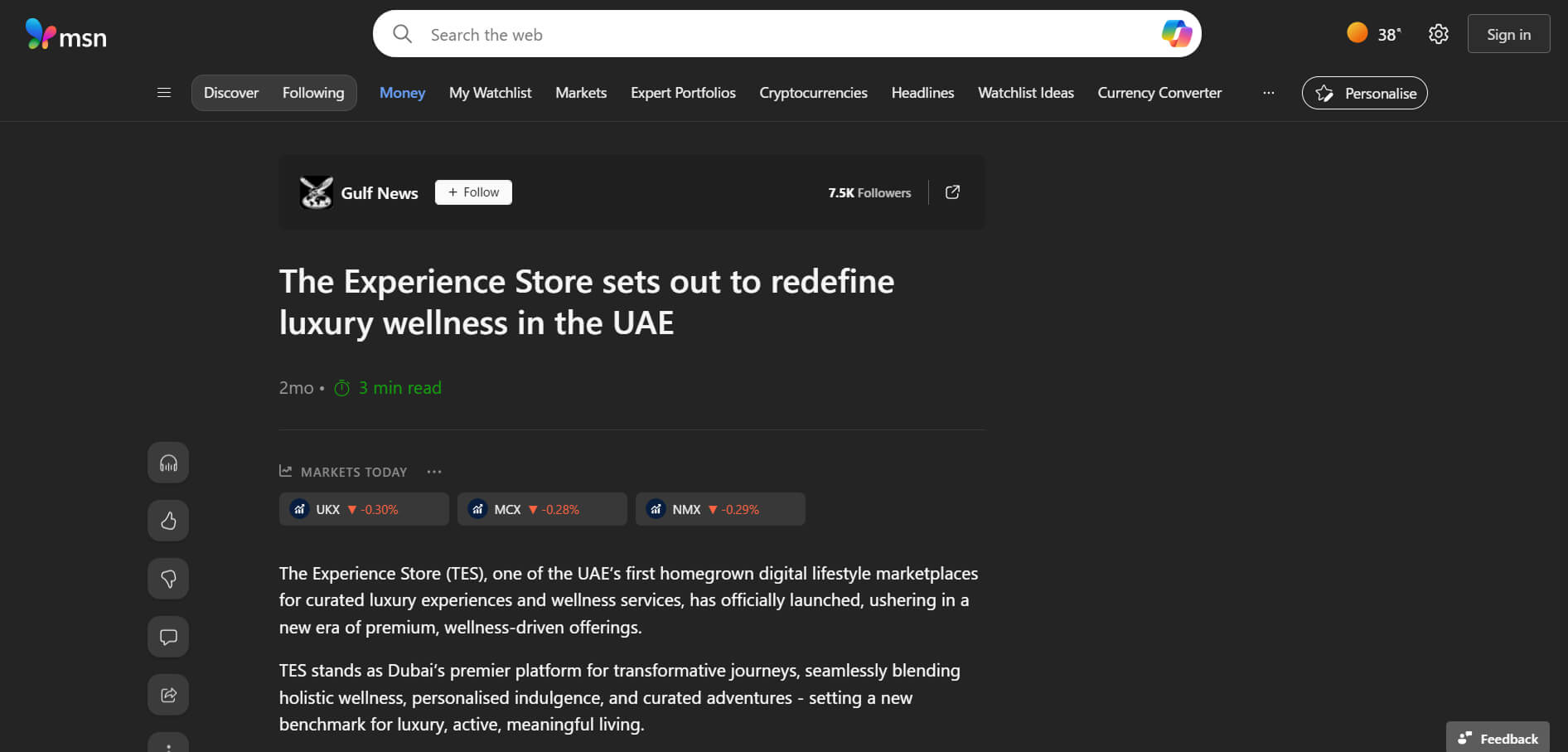
Task: Open the settings gear
Action: [x=1438, y=34]
